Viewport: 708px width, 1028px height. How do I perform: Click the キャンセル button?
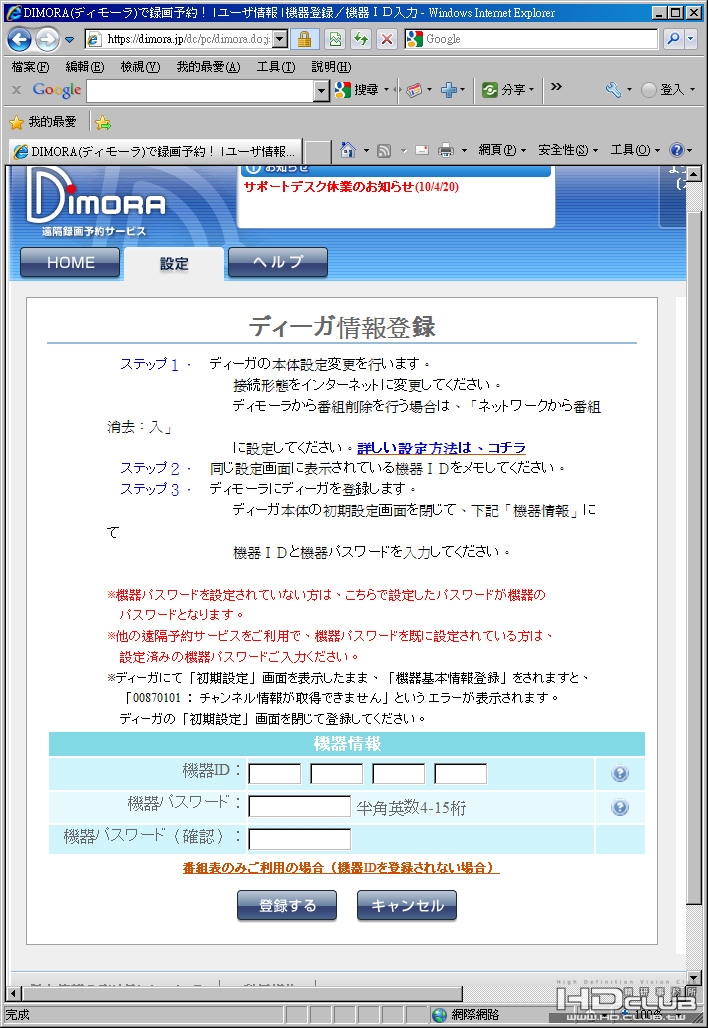407,905
